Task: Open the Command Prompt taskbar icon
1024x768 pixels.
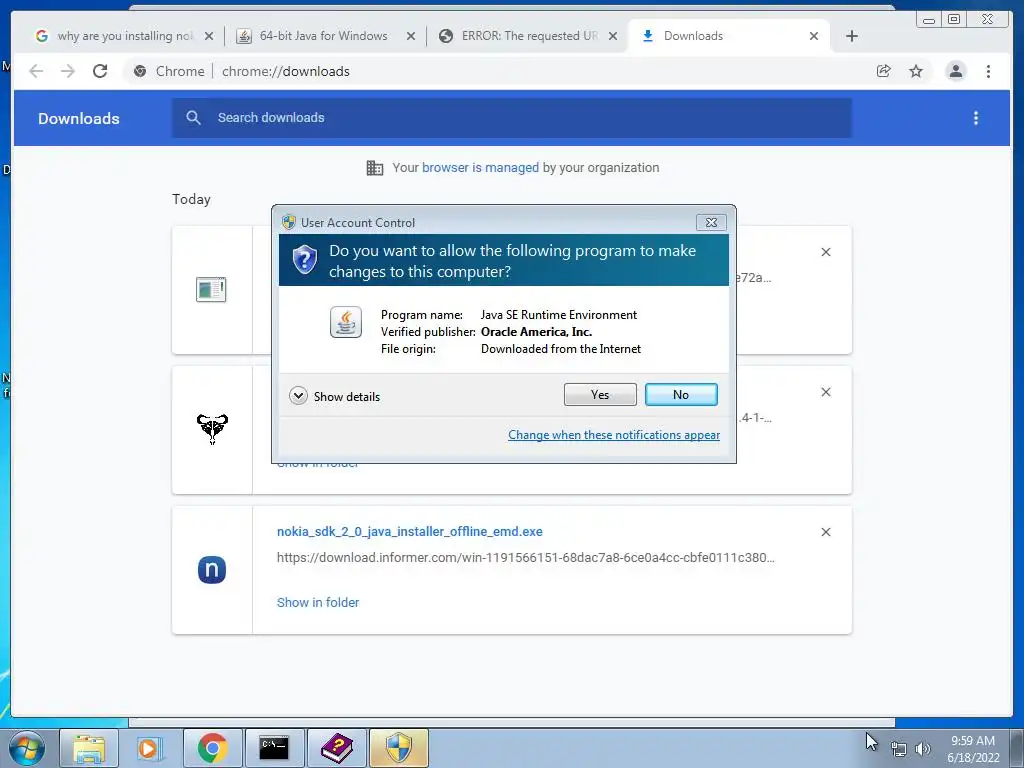Action: pos(274,748)
